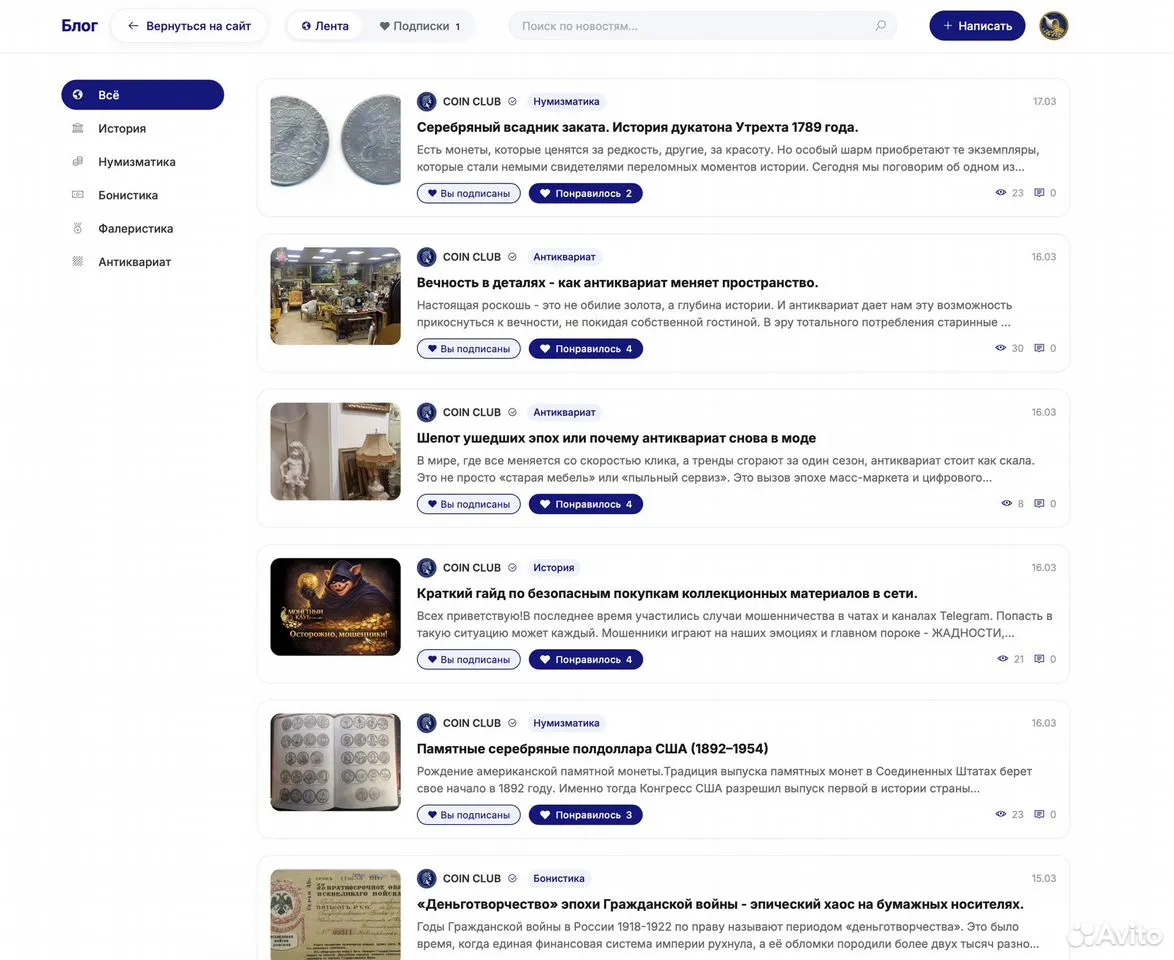Screen dimensions: 1174x960
Task: Click COIN CLUB avatar on полдоллара США post
Action: 427,723
